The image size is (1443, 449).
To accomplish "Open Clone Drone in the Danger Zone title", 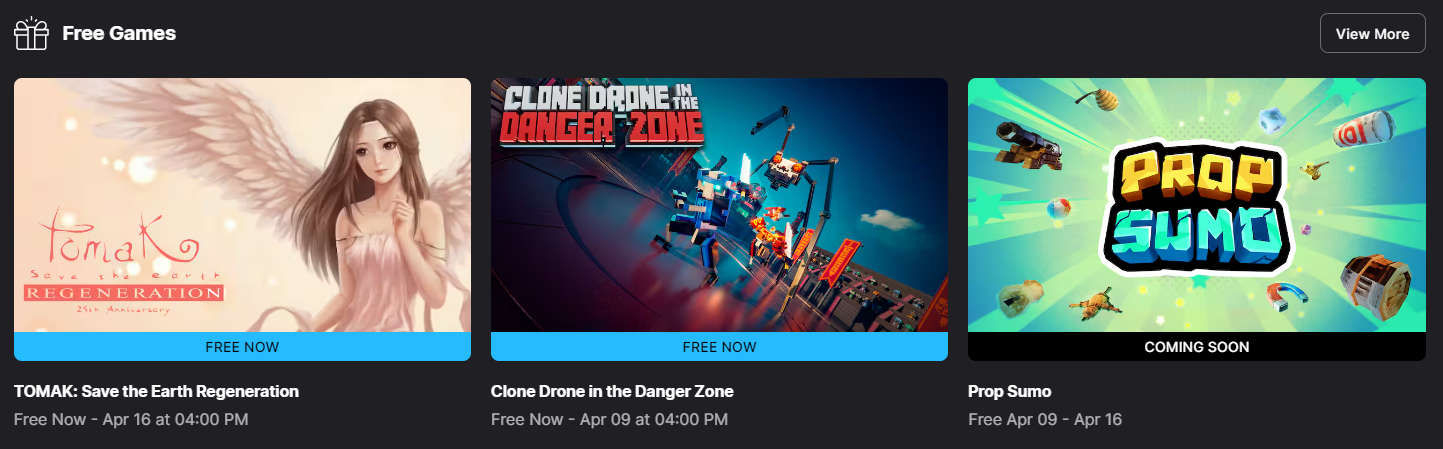I will [612, 391].
